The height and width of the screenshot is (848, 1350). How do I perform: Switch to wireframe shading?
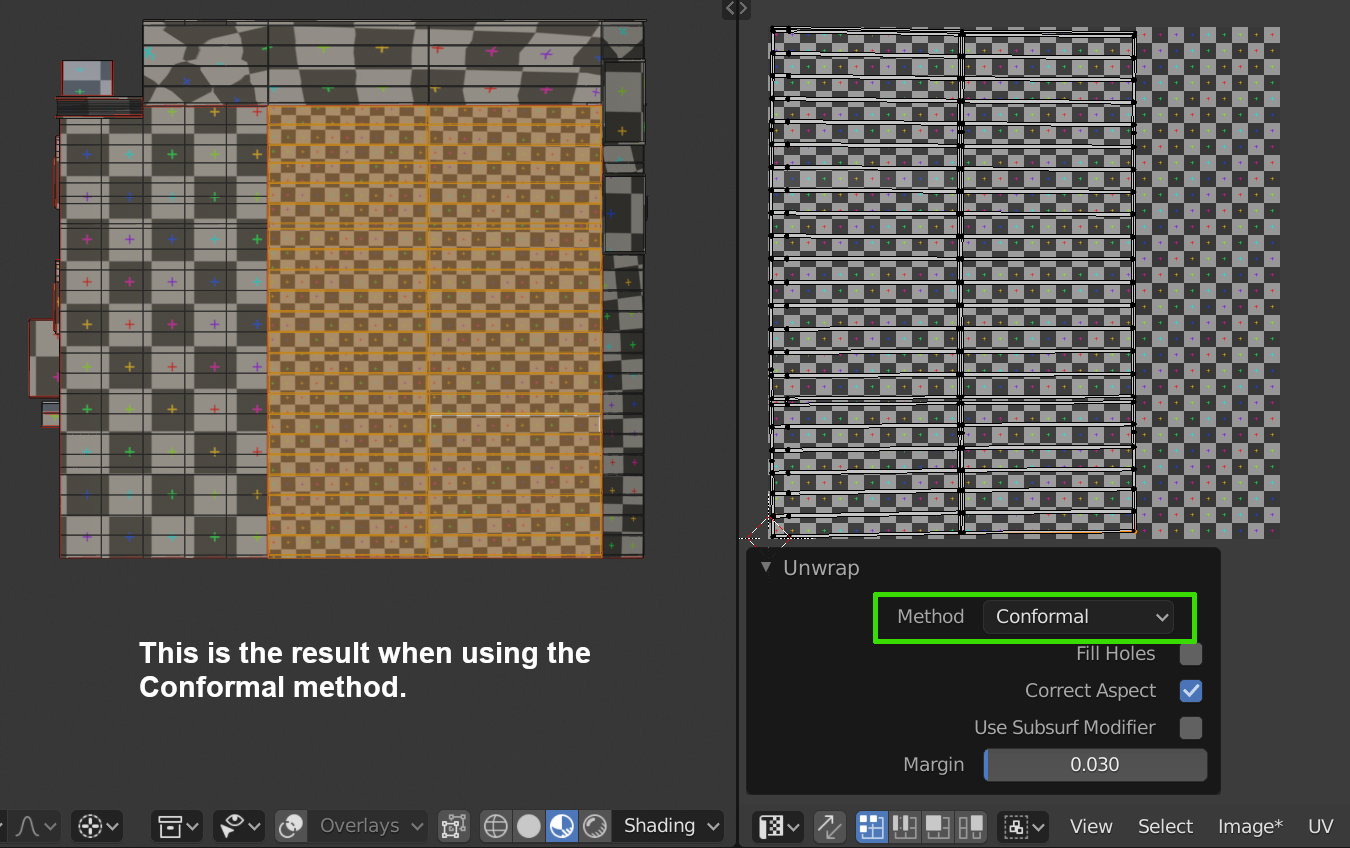(x=496, y=826)
